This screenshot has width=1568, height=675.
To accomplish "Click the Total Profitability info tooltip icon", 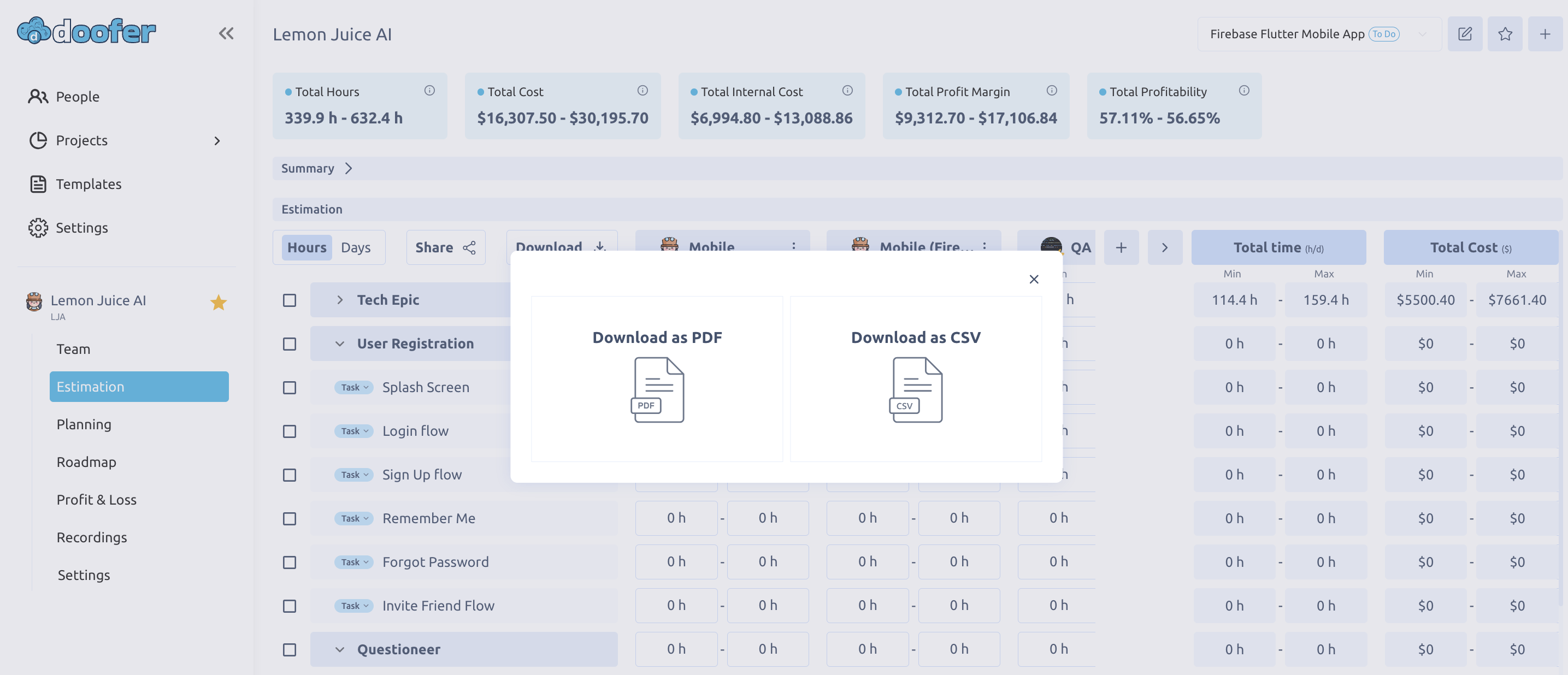I will coord(1243,90).
